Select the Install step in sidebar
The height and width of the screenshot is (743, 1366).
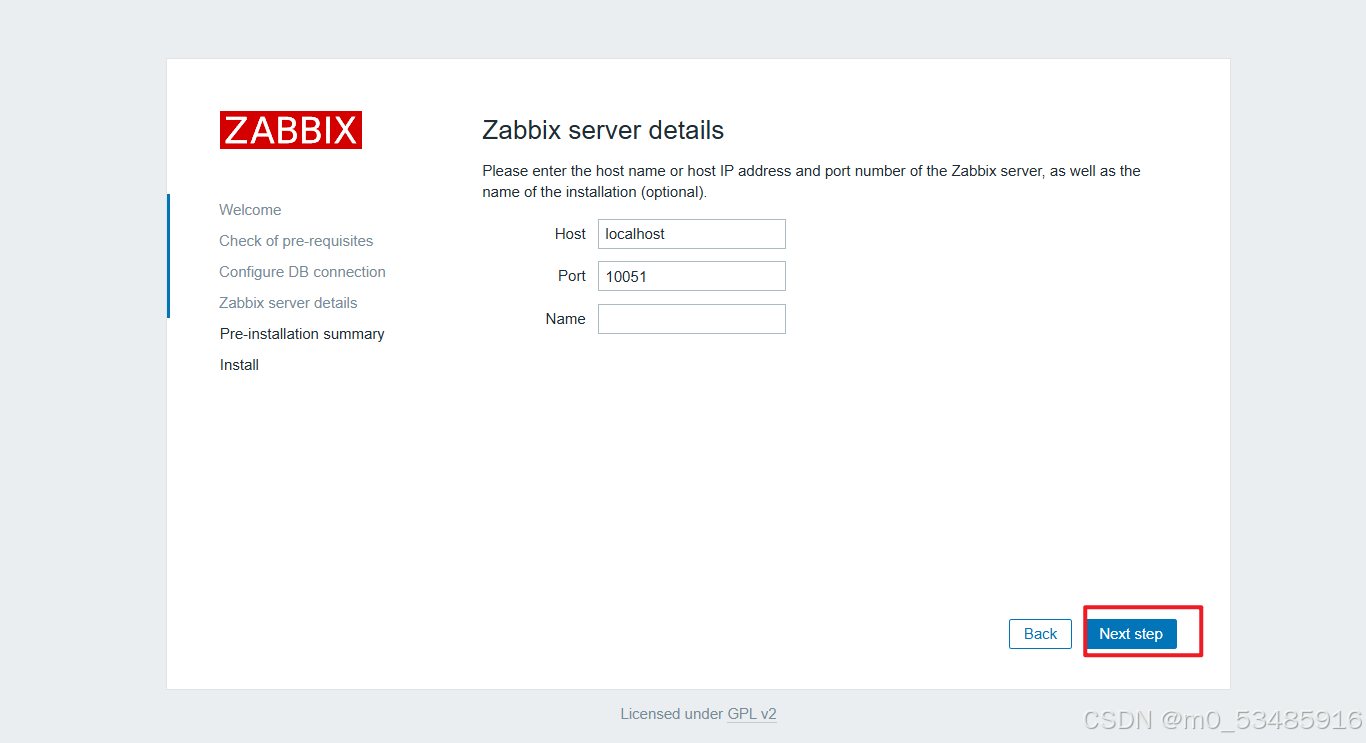[239, 365]
